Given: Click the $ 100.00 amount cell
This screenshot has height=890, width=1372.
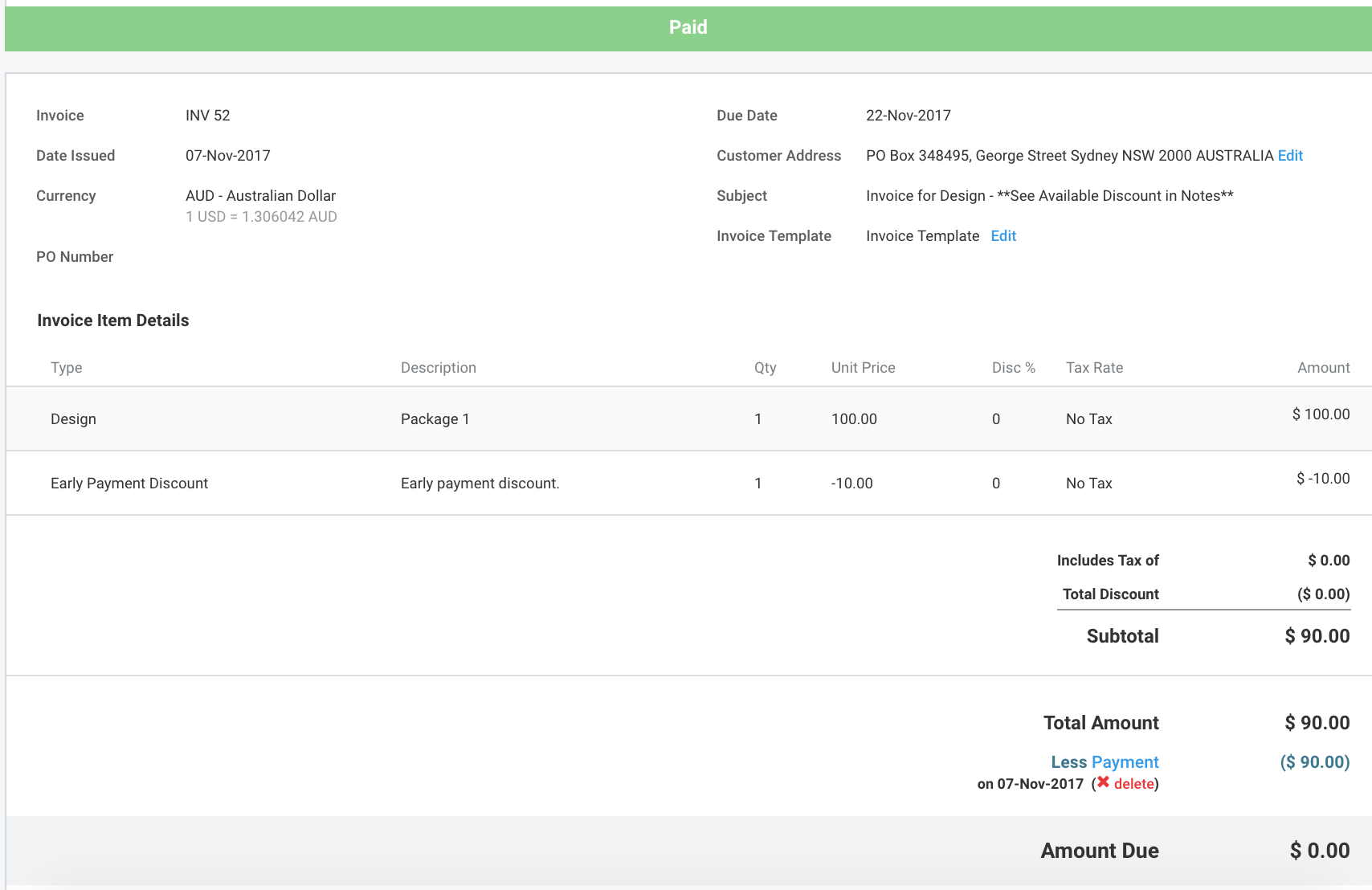Looking at the screenshot, I should [1321, 414].
